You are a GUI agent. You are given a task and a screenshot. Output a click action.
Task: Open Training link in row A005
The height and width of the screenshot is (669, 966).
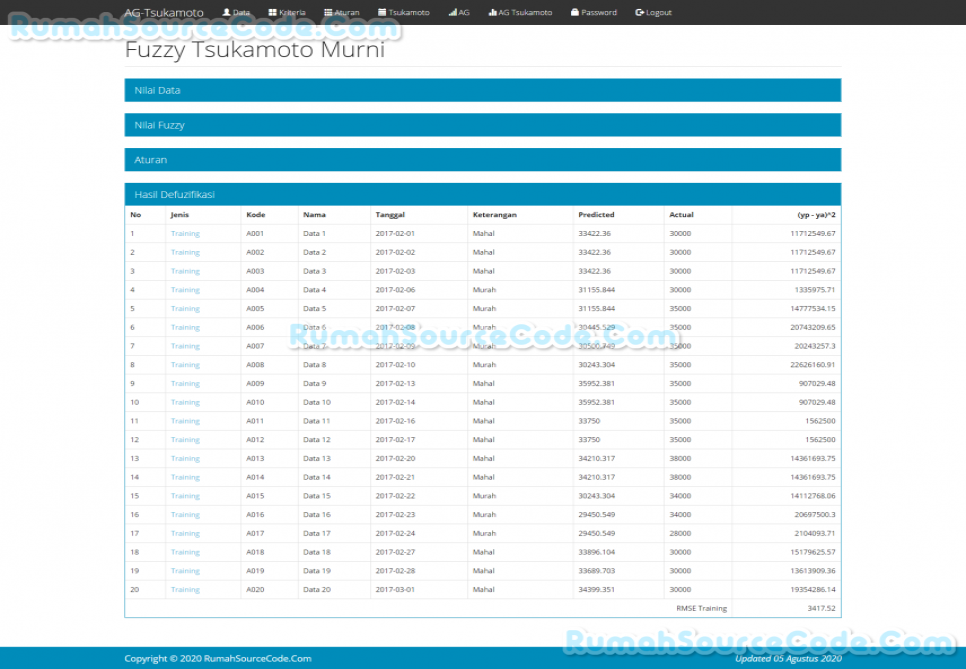click(185, 309)
